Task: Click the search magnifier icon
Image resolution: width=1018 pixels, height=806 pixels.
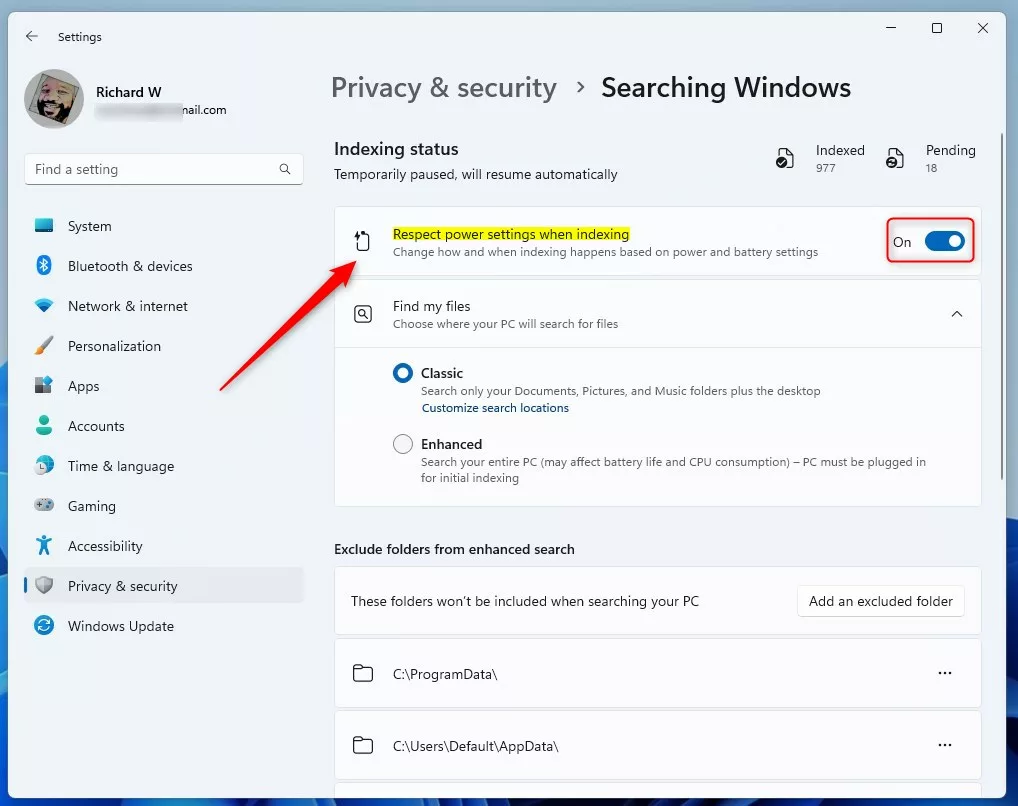Action: coord(284,169)
